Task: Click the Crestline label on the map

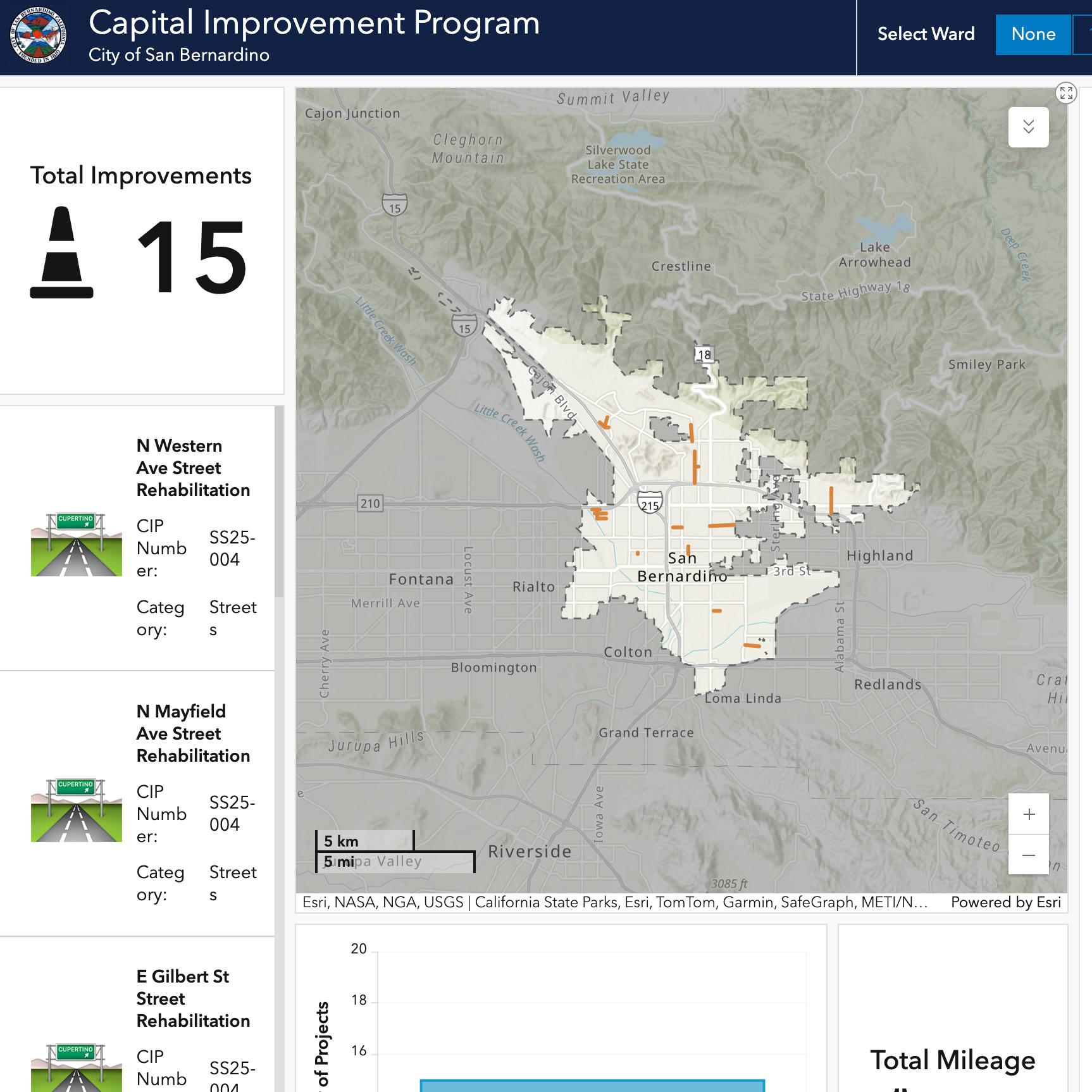Action: [x=681, y=266]
